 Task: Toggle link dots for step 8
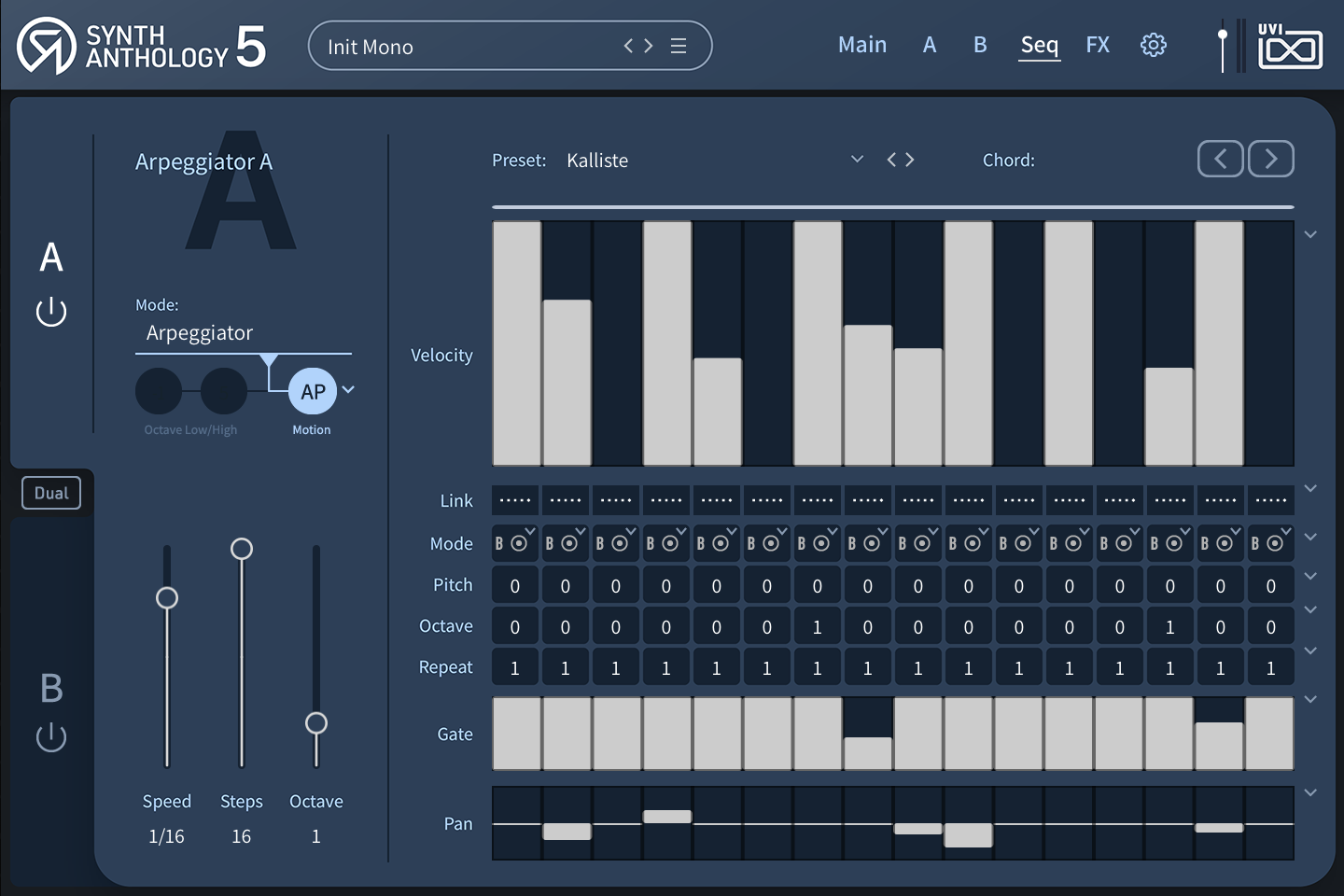click(x=868, y=500)
